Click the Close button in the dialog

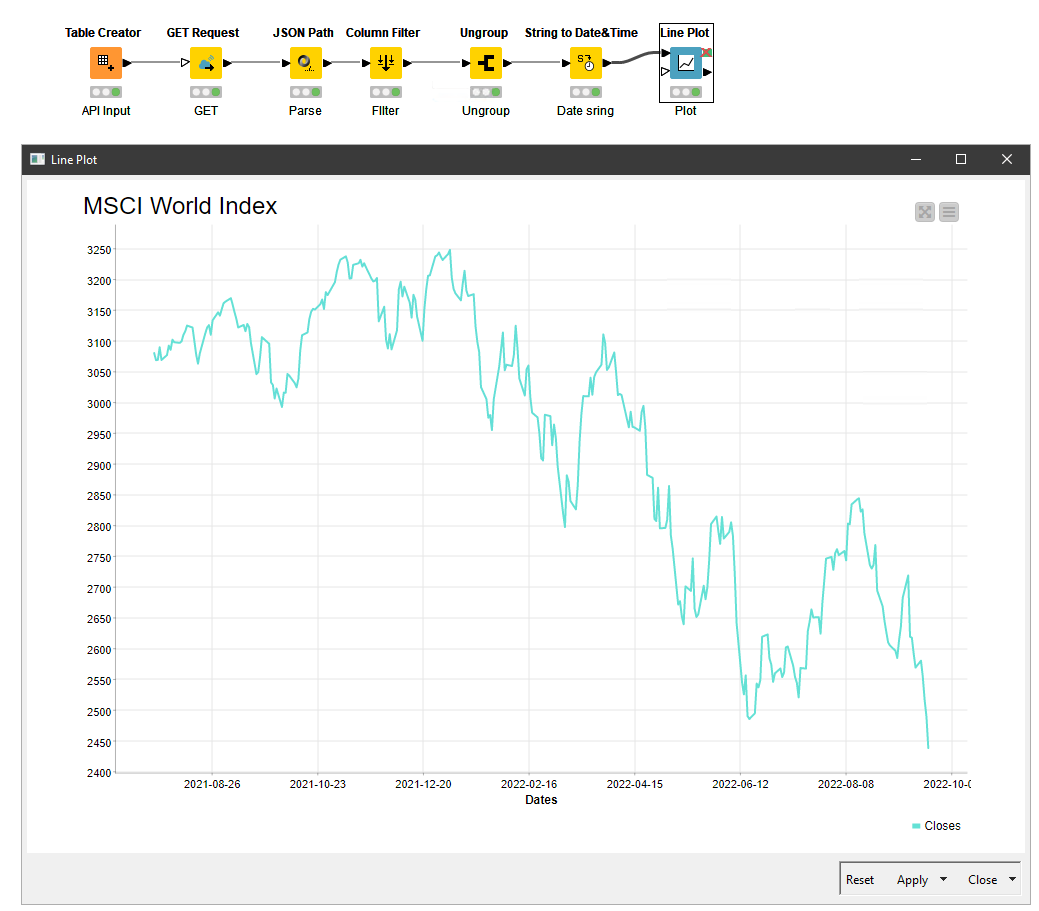(x=982, y=880)
